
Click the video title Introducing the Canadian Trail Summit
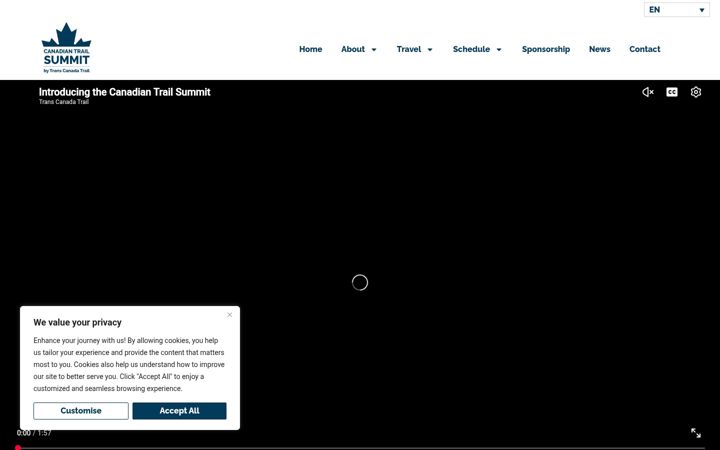tap(124, 92)
